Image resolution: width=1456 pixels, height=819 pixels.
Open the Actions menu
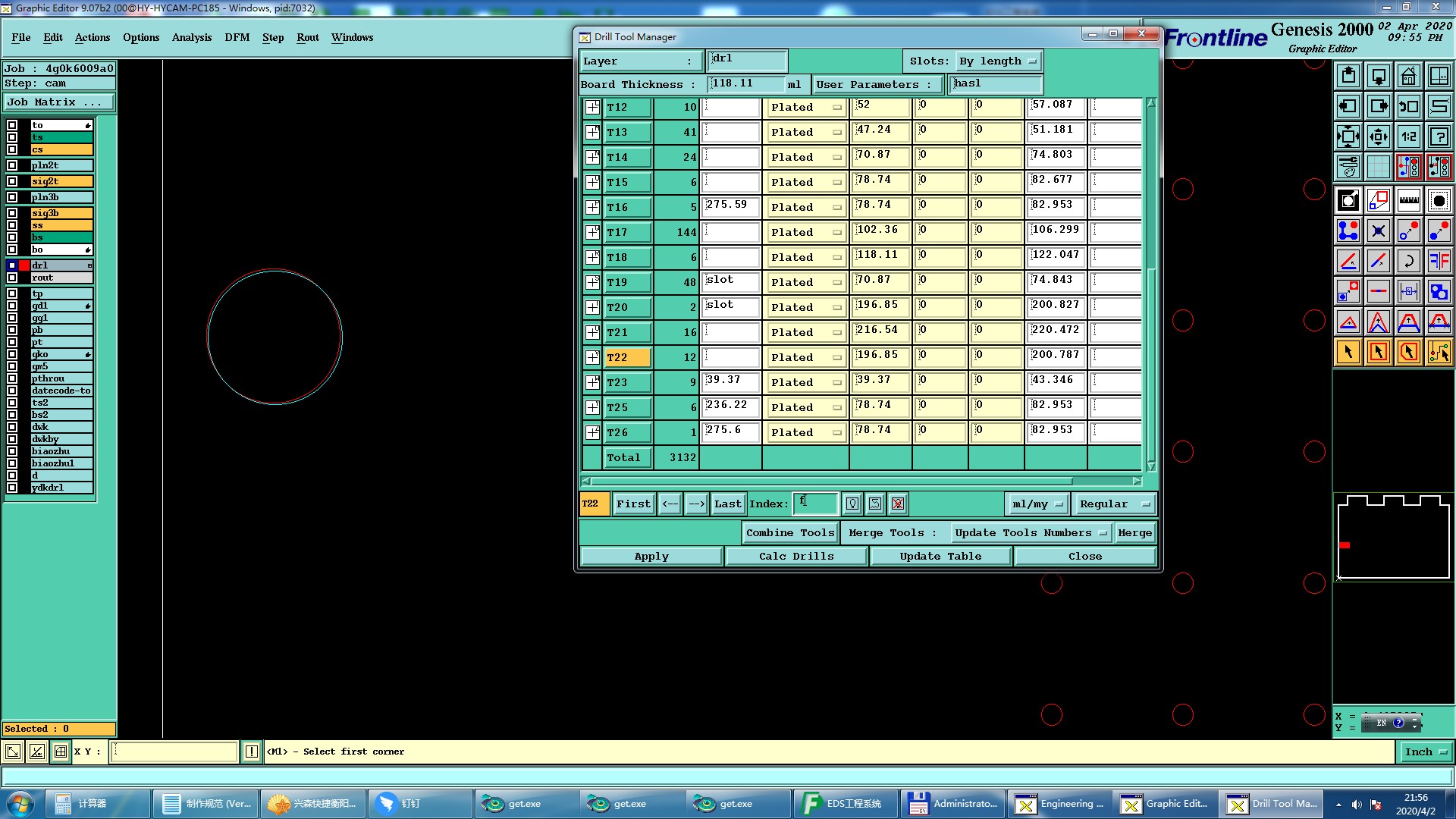(x=93, y=37)
